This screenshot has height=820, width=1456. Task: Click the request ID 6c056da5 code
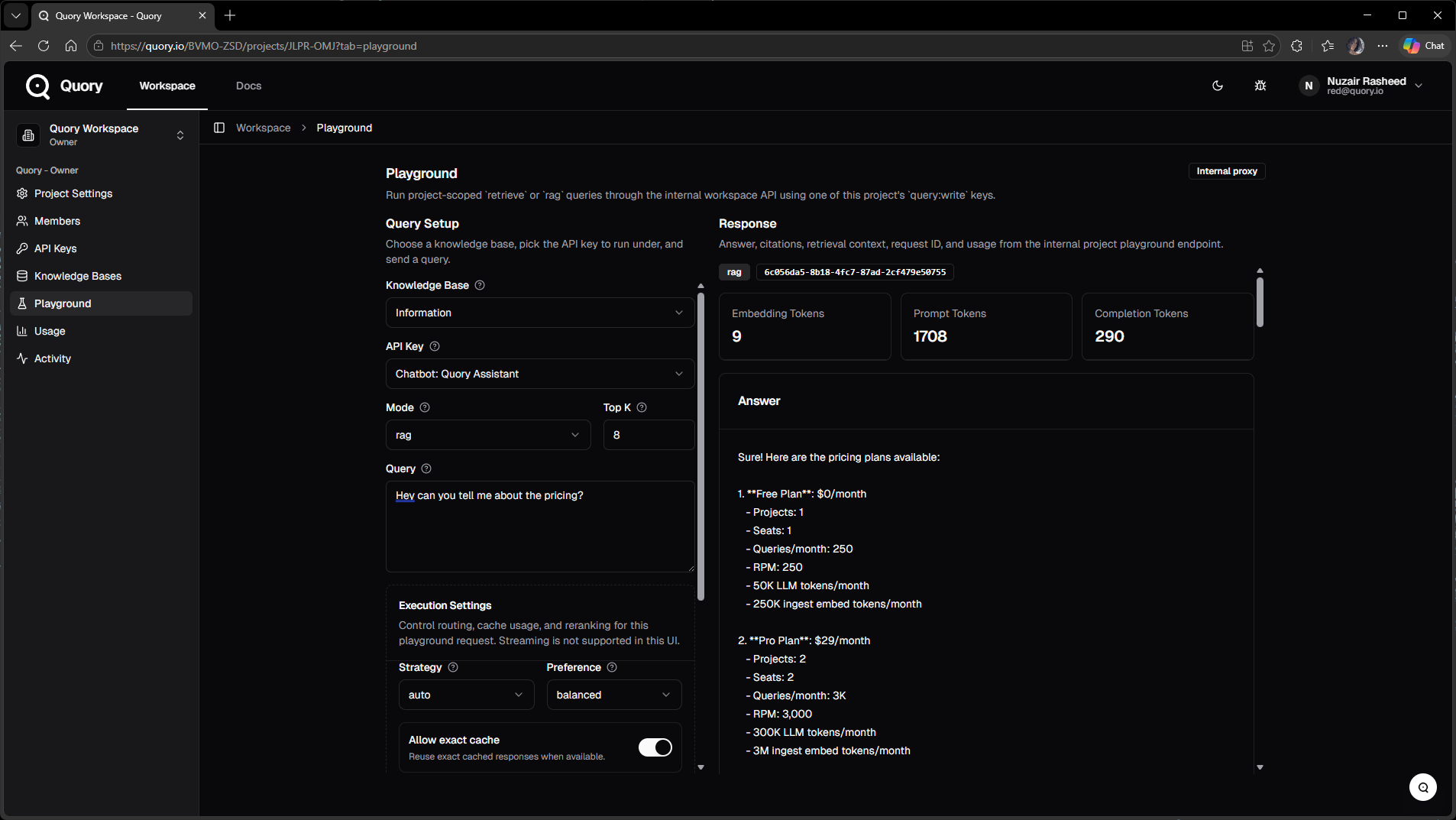(855, 272)
